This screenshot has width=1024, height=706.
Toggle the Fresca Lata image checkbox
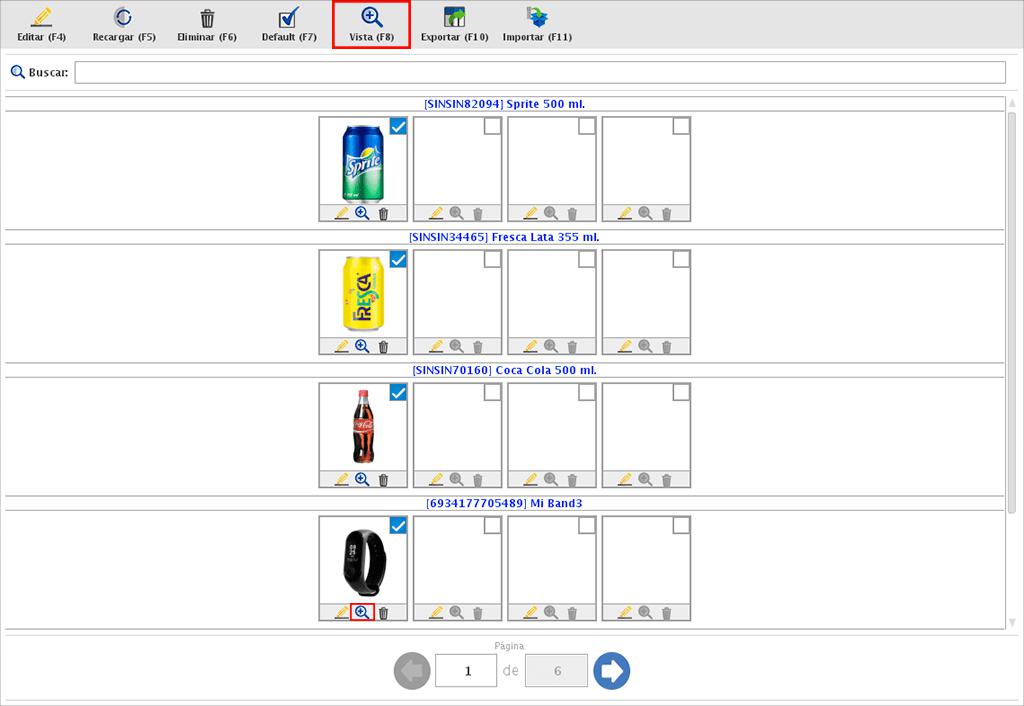click(x=398, y=259)
